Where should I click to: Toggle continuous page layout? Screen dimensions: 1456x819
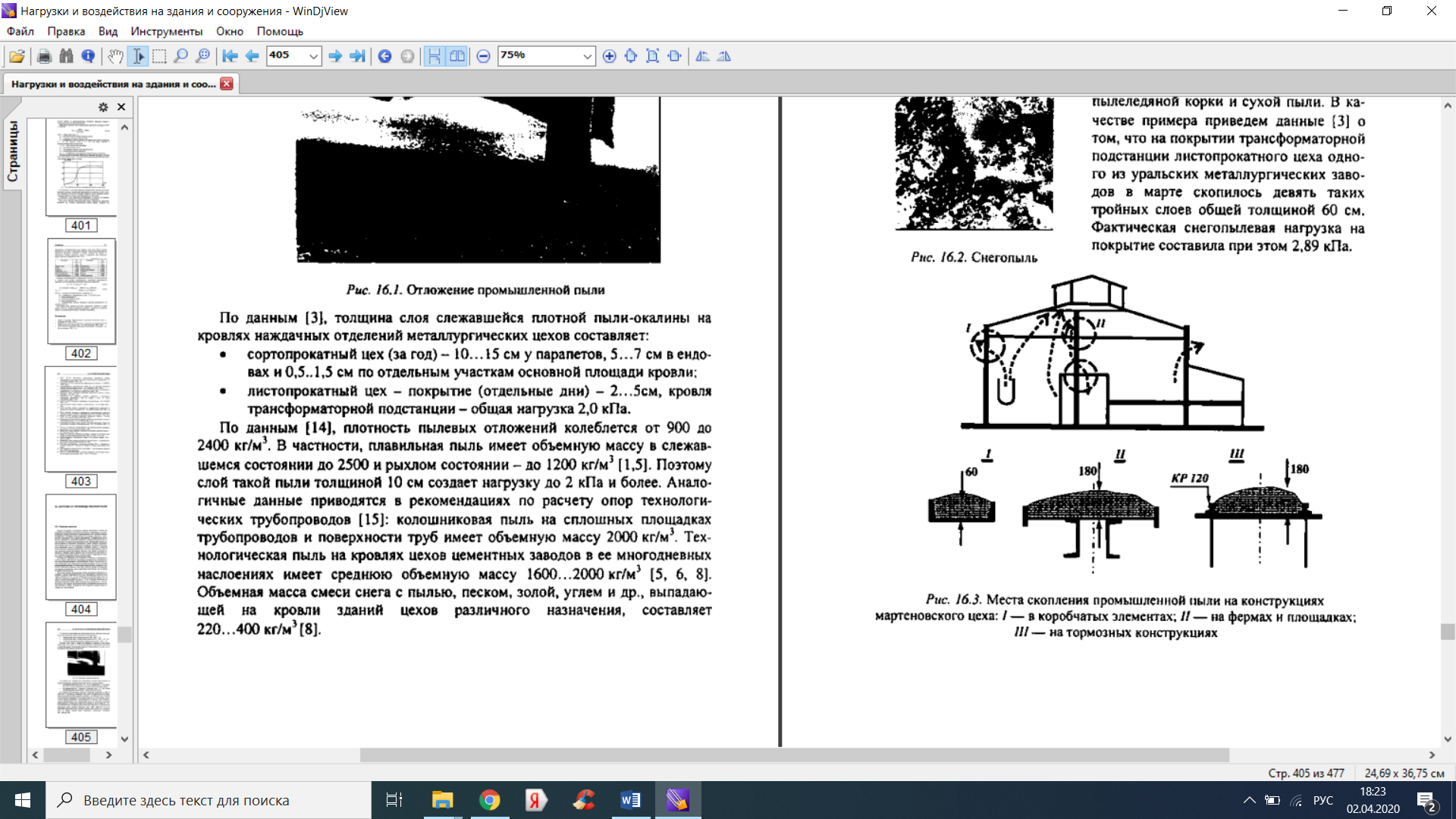pyautogui.click(x=435, y=56)
